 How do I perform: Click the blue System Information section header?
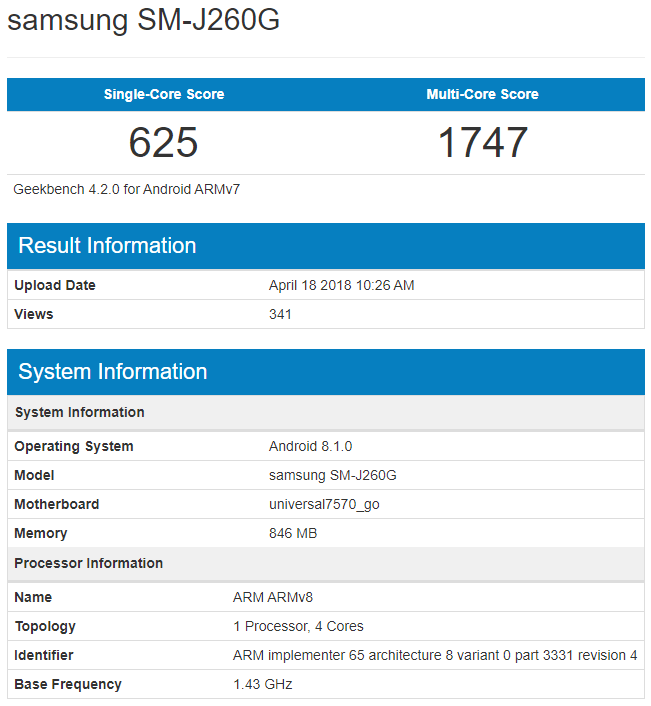326,372
